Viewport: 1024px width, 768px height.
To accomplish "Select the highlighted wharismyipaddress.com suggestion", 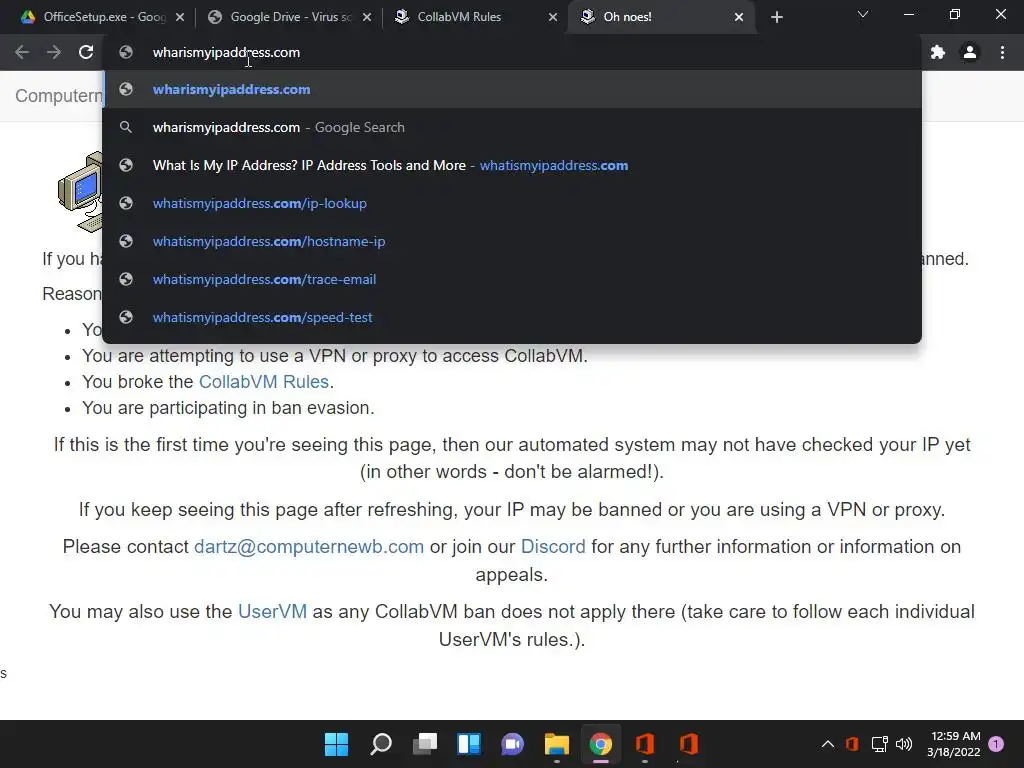I will [512, 89].
